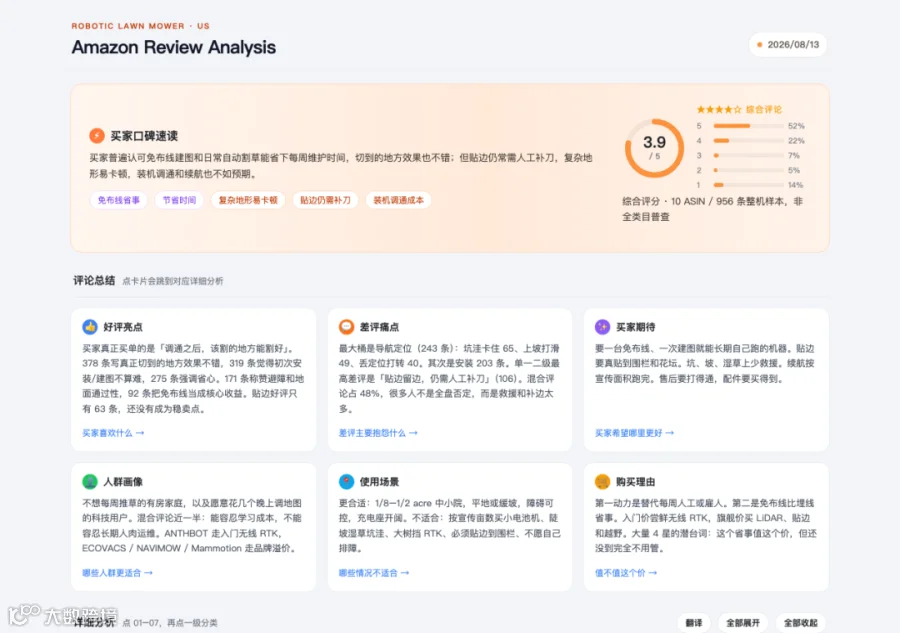The width and height of the screenshot is (900, 633).
Task: Open the 哪些情况不适合 link
Action: [374, 573]
